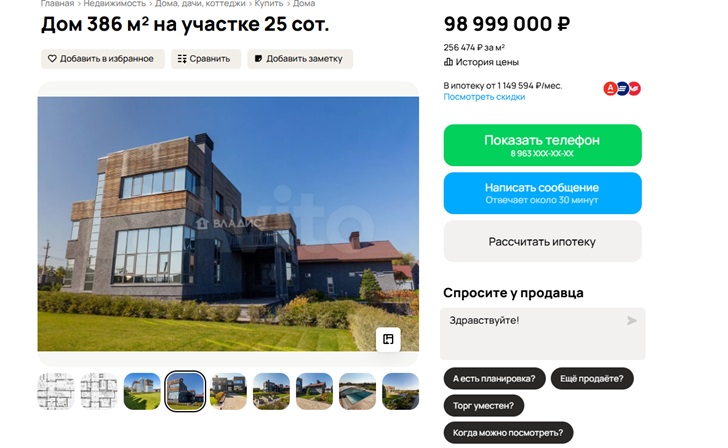728x448 pixels.
Task: Choose the 'А есть планировка?' quick question
Action: pos(494,379)
